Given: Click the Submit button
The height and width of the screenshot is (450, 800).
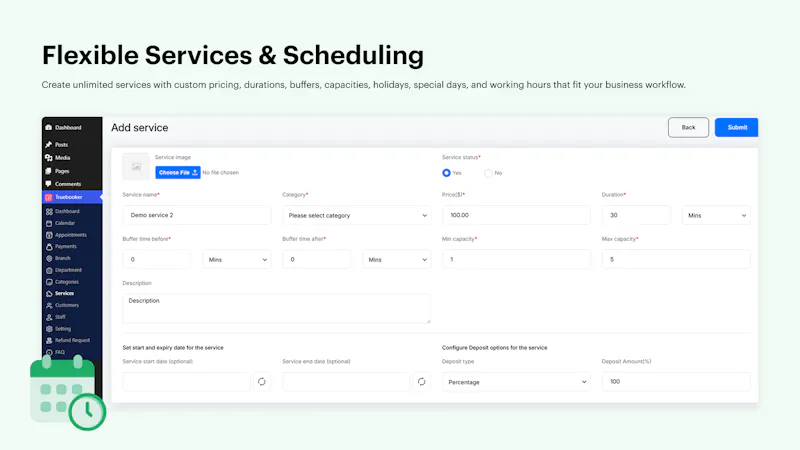Looking at the screenshot, I should pos(737,128).
